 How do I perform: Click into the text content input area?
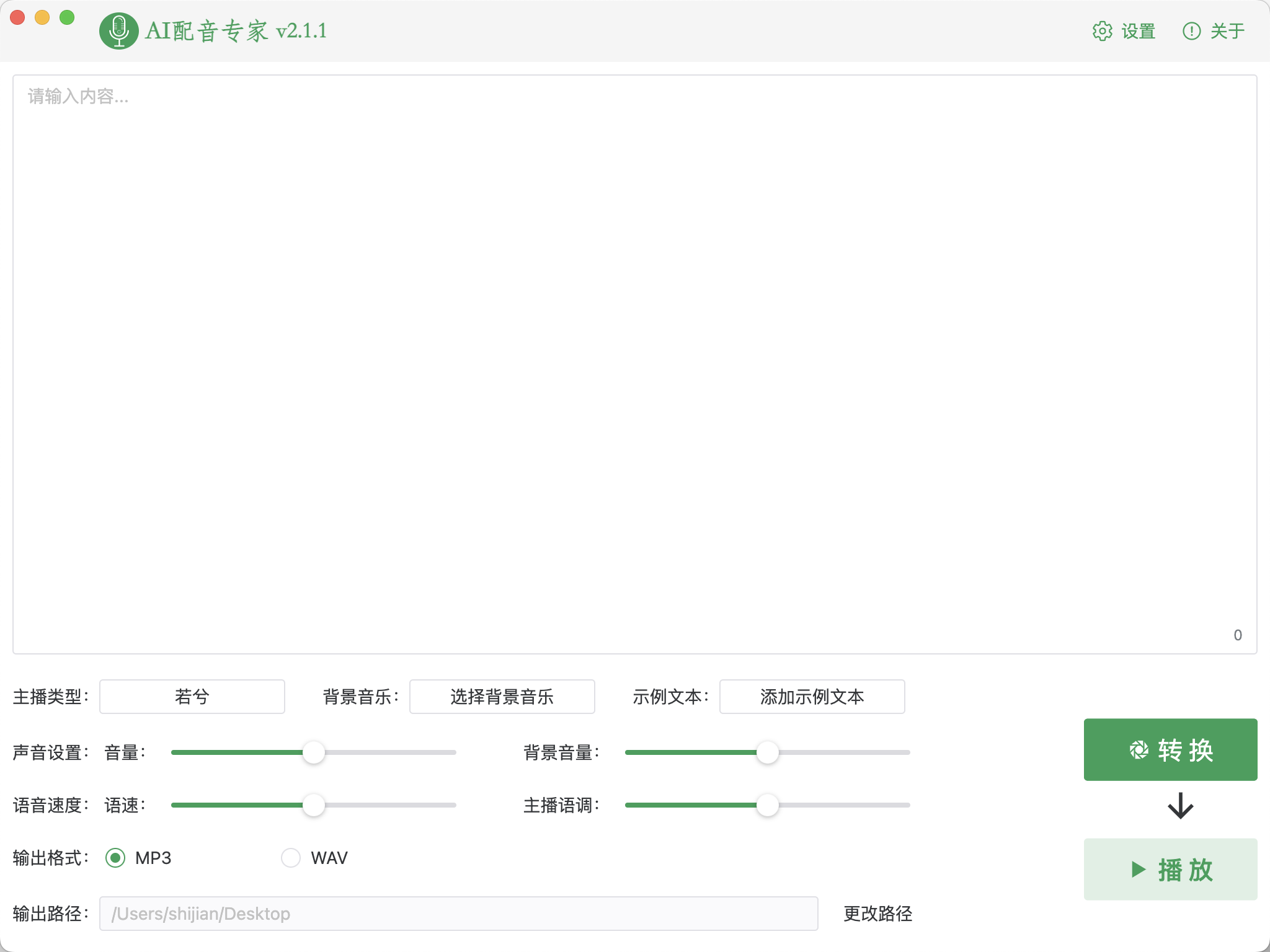click(635, 364)
